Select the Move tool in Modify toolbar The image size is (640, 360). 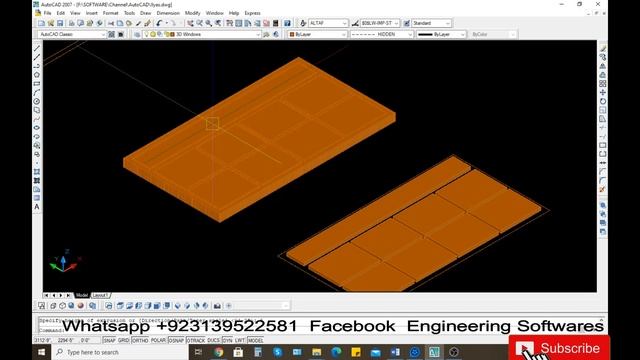(x=603, y=93)
